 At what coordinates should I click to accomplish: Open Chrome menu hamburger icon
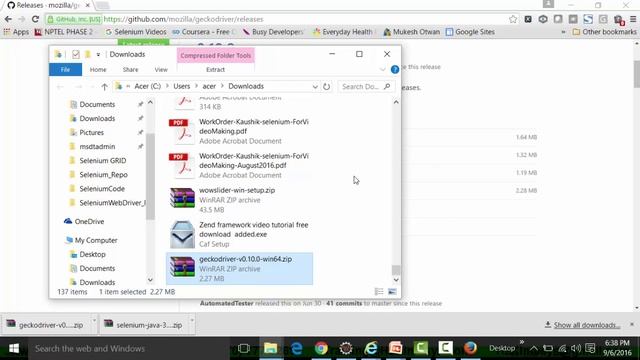click(633, 19)
